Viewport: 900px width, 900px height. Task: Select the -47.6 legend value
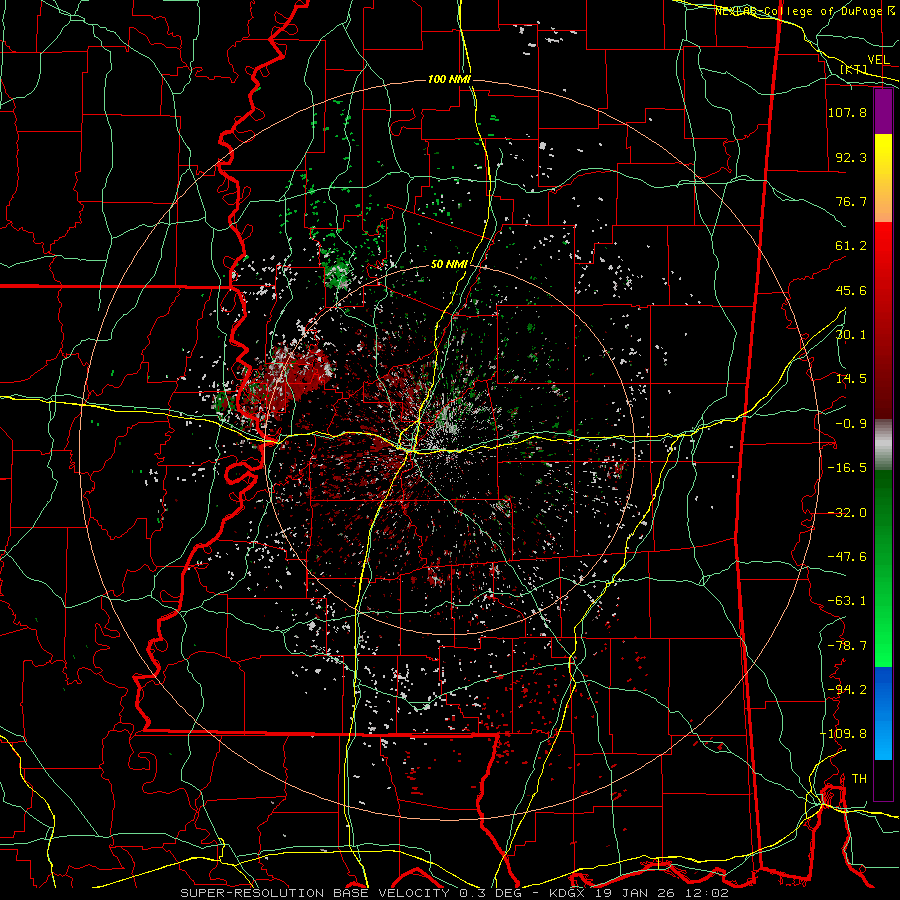[x=847, y=557]
